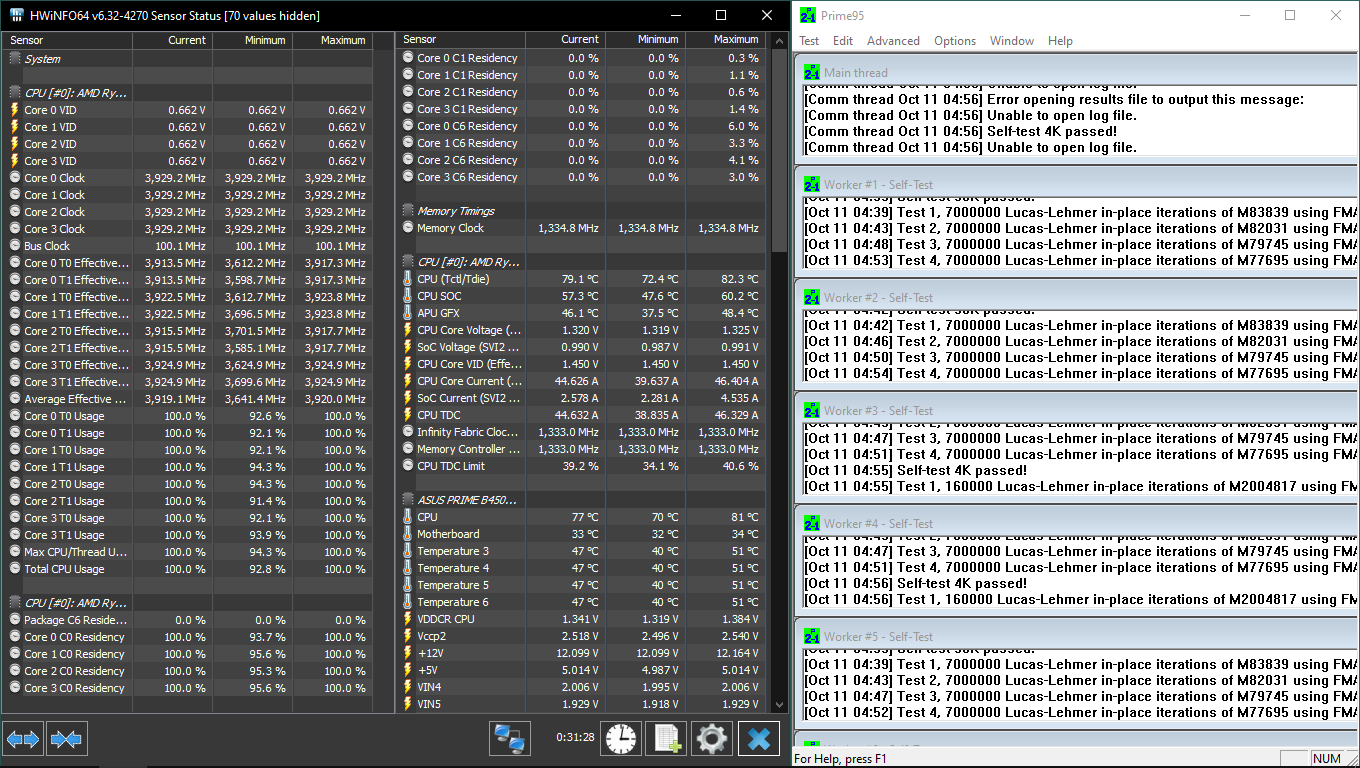
Task: Open the Help menu in Prime95
Action: 1060,41
